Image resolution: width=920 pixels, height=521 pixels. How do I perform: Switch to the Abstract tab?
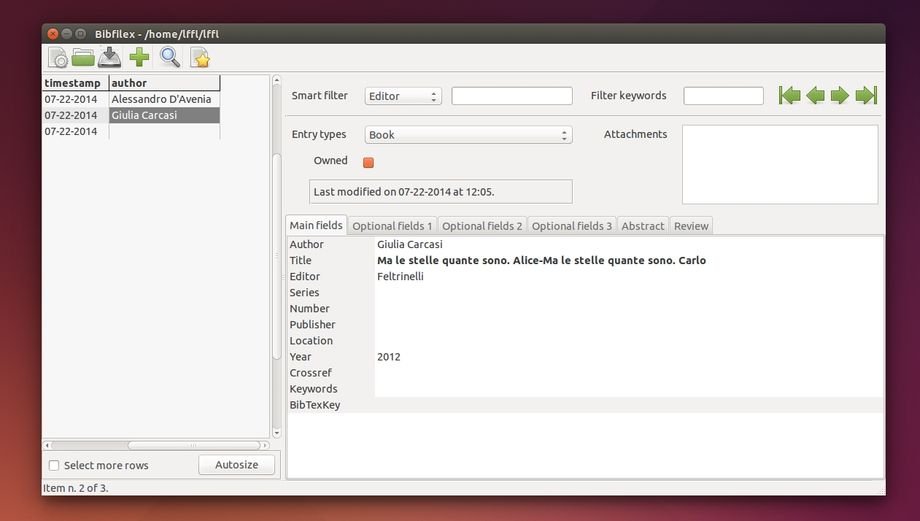[x=642, y=226]
